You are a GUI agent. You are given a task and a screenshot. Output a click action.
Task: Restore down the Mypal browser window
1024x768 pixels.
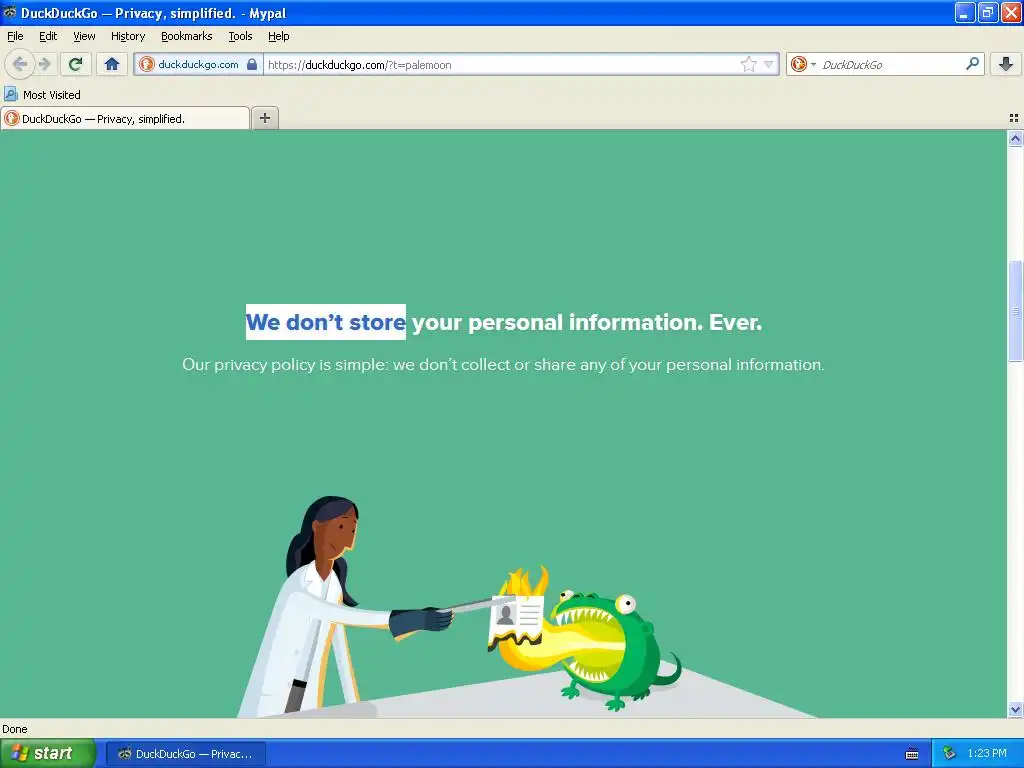click(x=987, y=12)
